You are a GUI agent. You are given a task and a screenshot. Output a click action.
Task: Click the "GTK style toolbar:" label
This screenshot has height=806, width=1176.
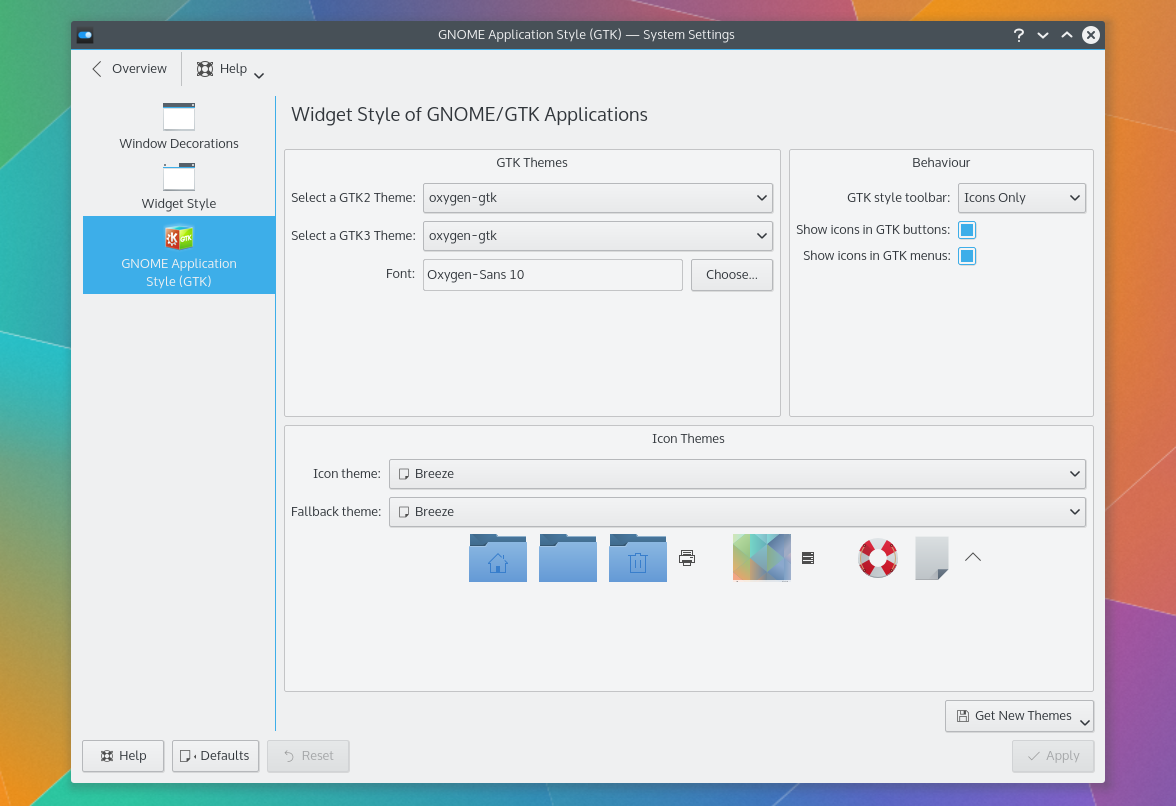pos(898,198)
